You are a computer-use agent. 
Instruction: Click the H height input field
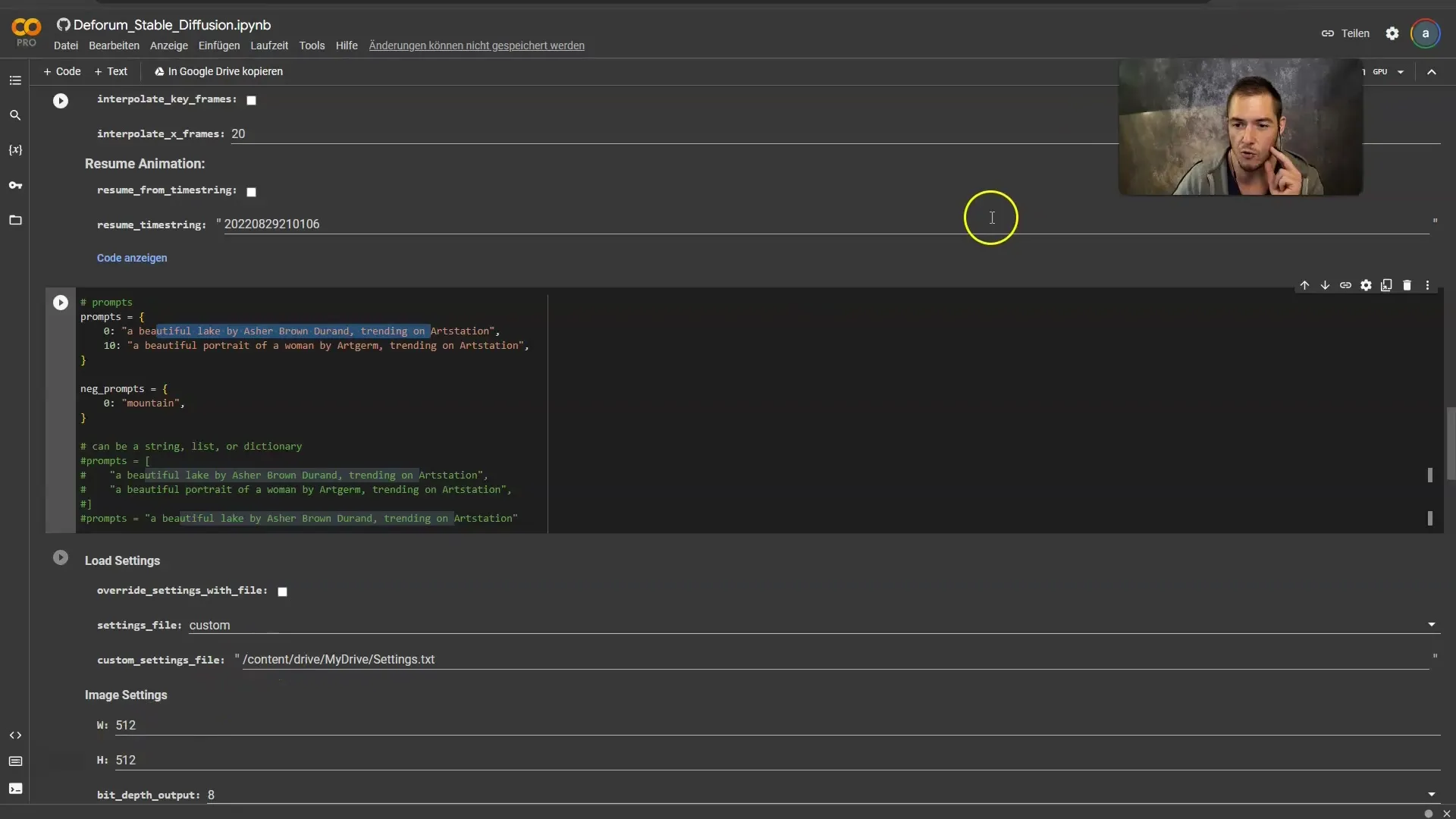pyautogui.click(x=777, y=761)
